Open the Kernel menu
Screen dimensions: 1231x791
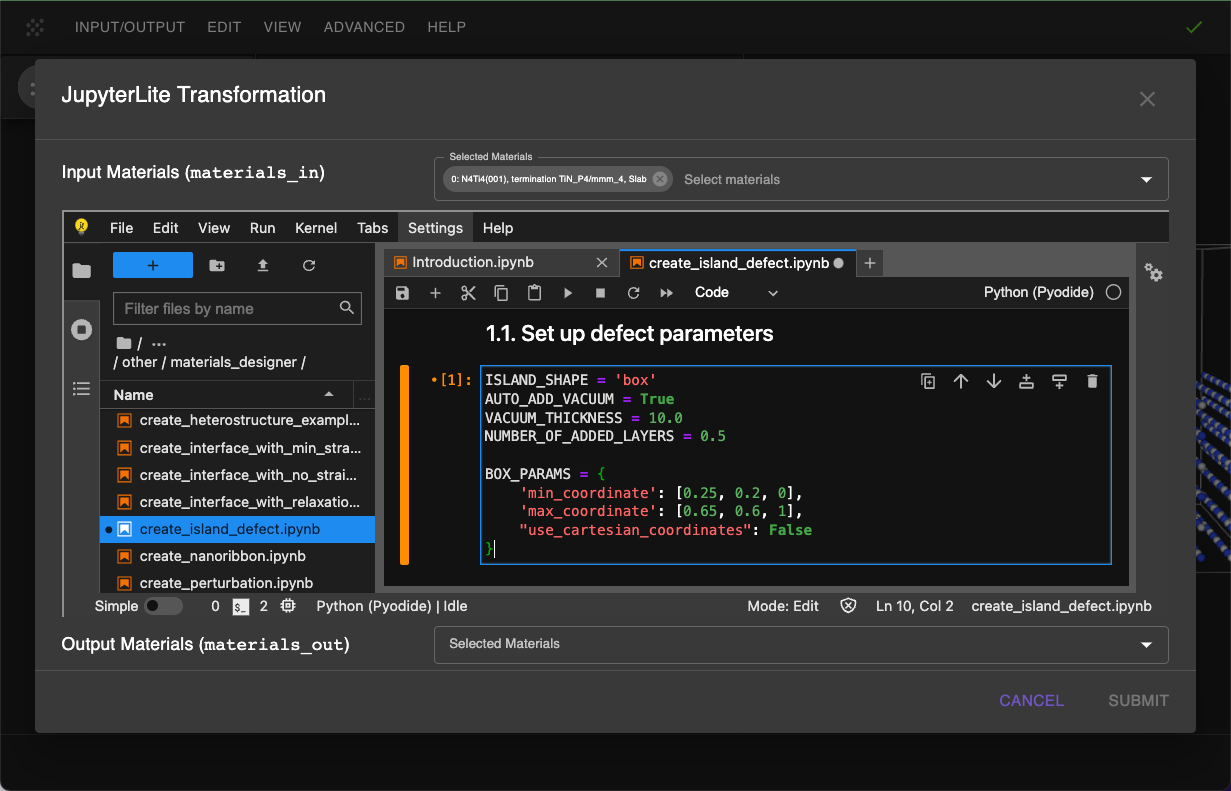(x=315, y=228)
